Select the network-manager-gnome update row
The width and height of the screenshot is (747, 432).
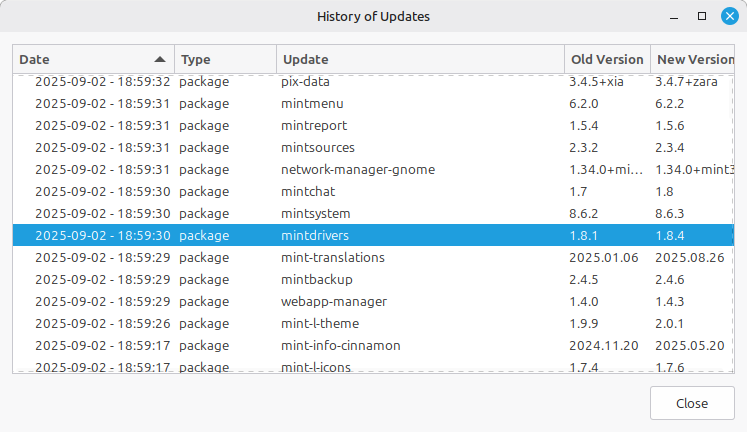[373, 169]
